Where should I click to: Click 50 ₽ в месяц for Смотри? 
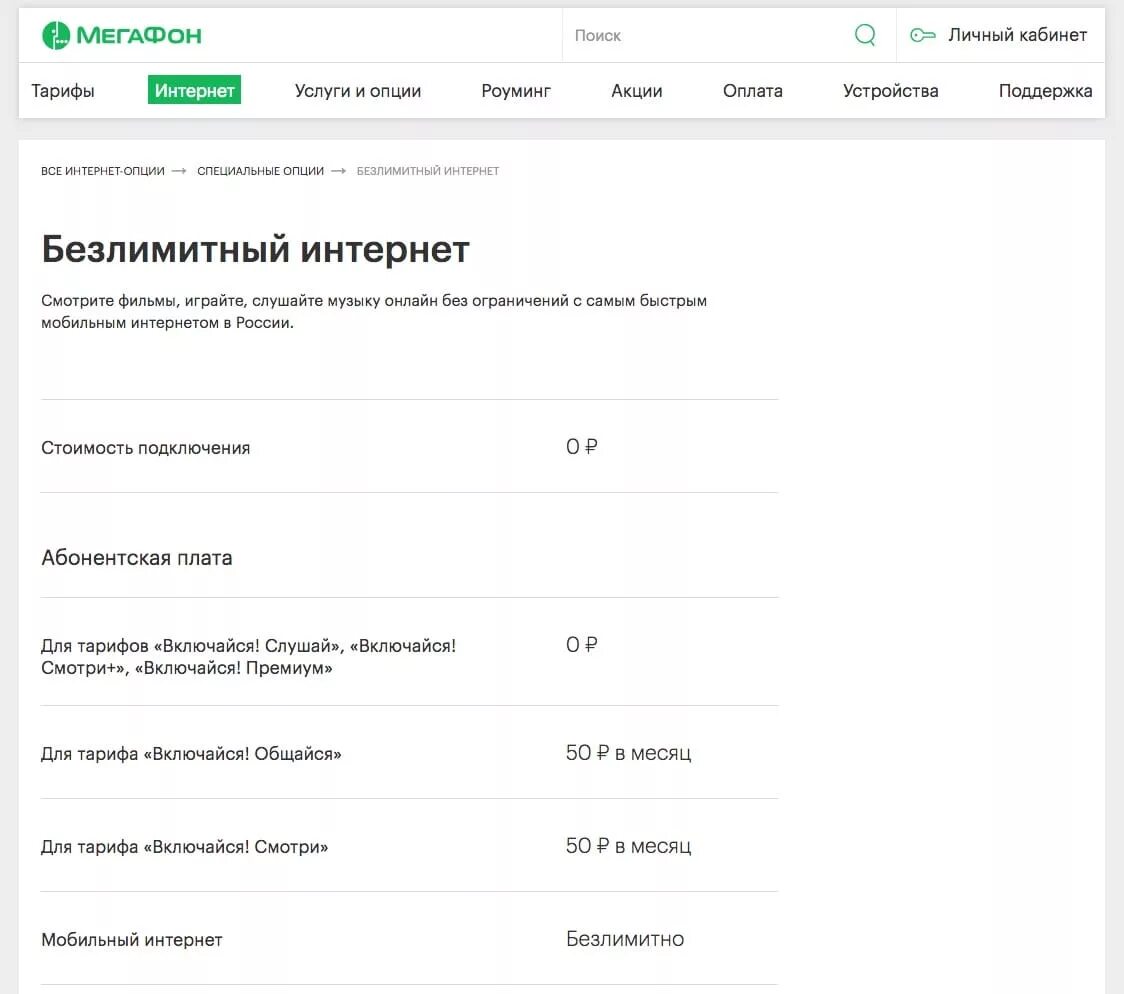point(629,846)
